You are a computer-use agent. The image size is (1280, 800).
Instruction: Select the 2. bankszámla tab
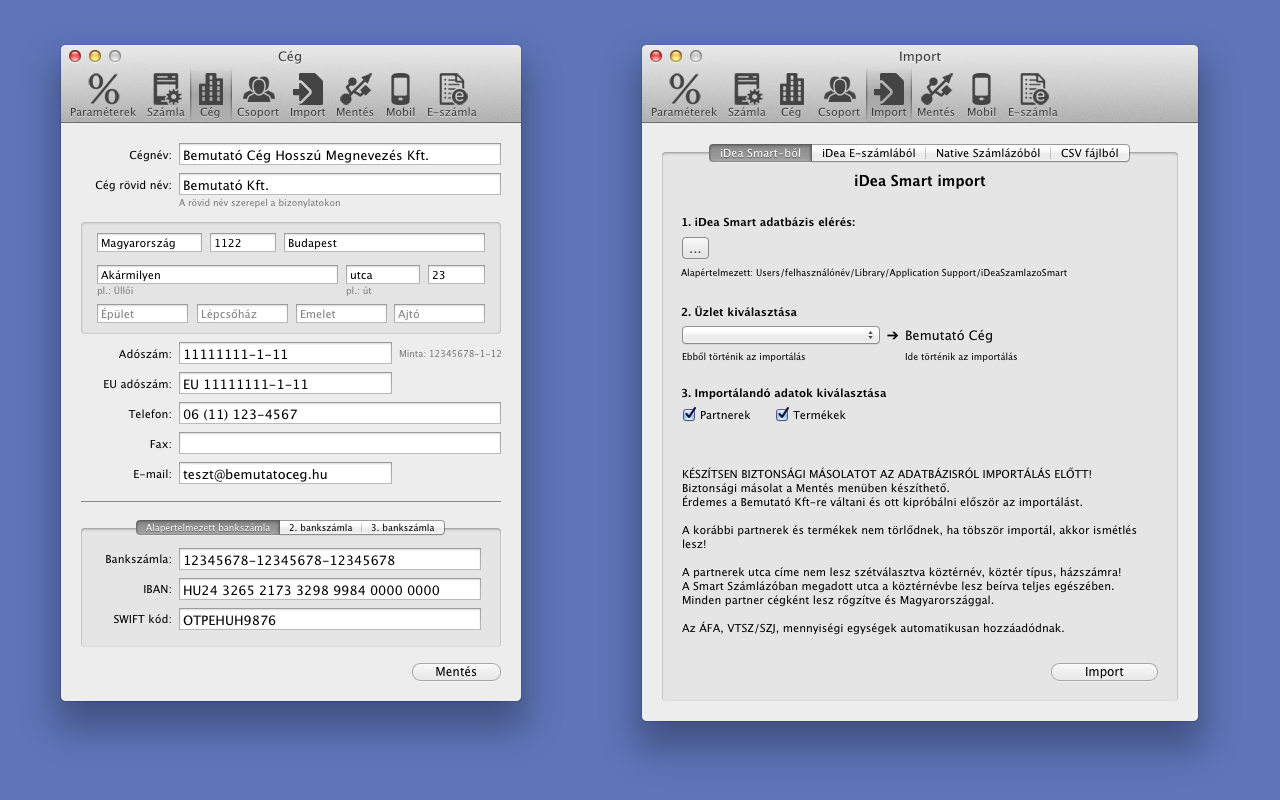click(x=321, y=527)
